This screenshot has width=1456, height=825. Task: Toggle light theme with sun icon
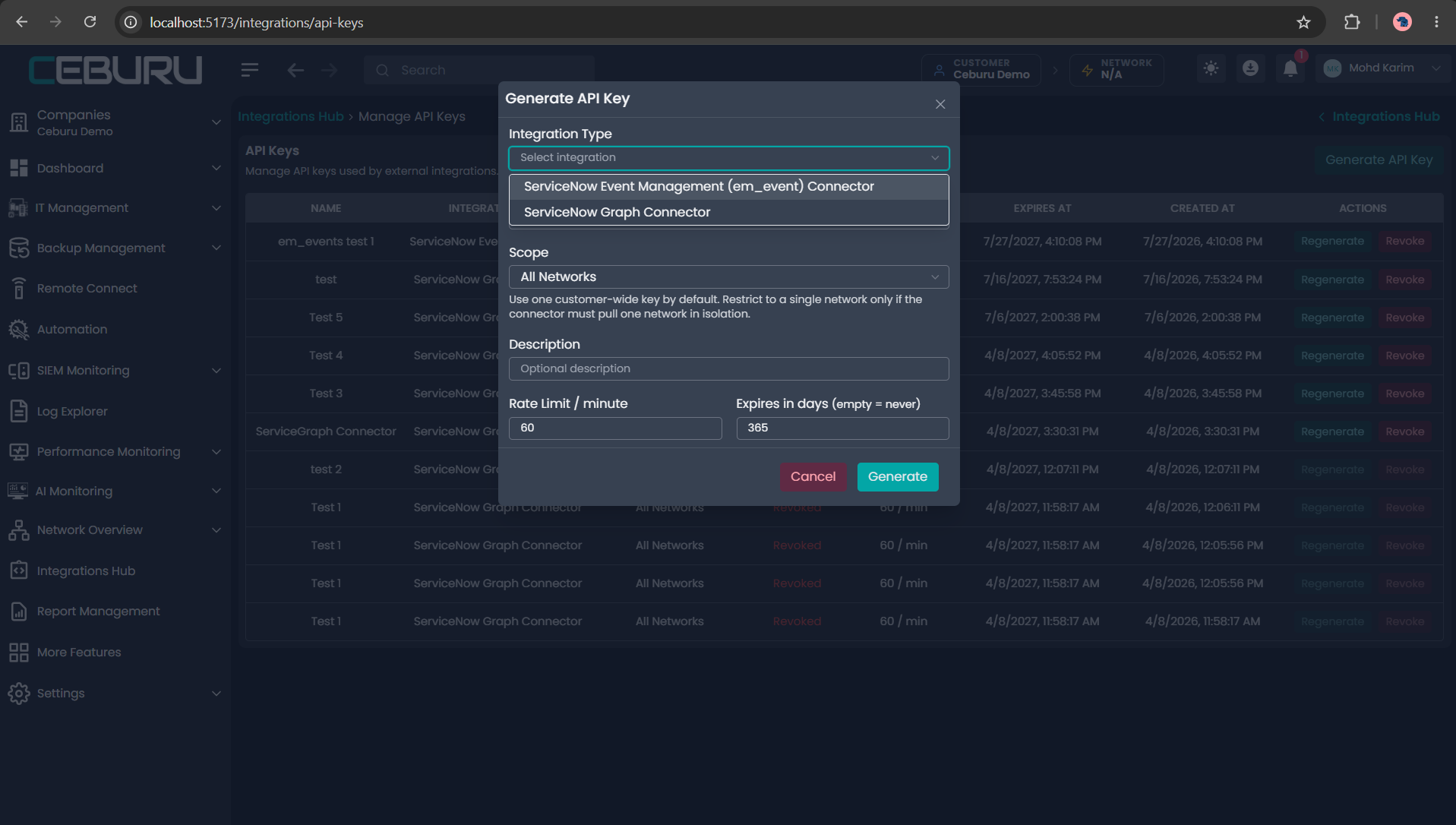pyautogui.click(x=1211, y=68)
